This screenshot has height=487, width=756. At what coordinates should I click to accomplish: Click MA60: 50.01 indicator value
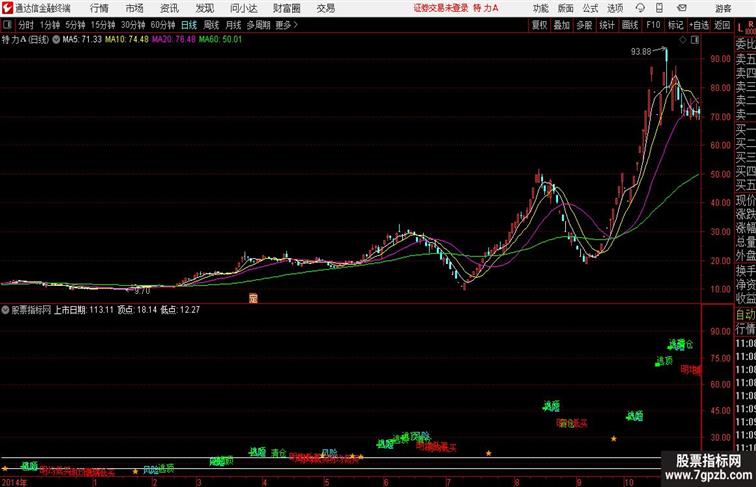[x=220, y=40]
